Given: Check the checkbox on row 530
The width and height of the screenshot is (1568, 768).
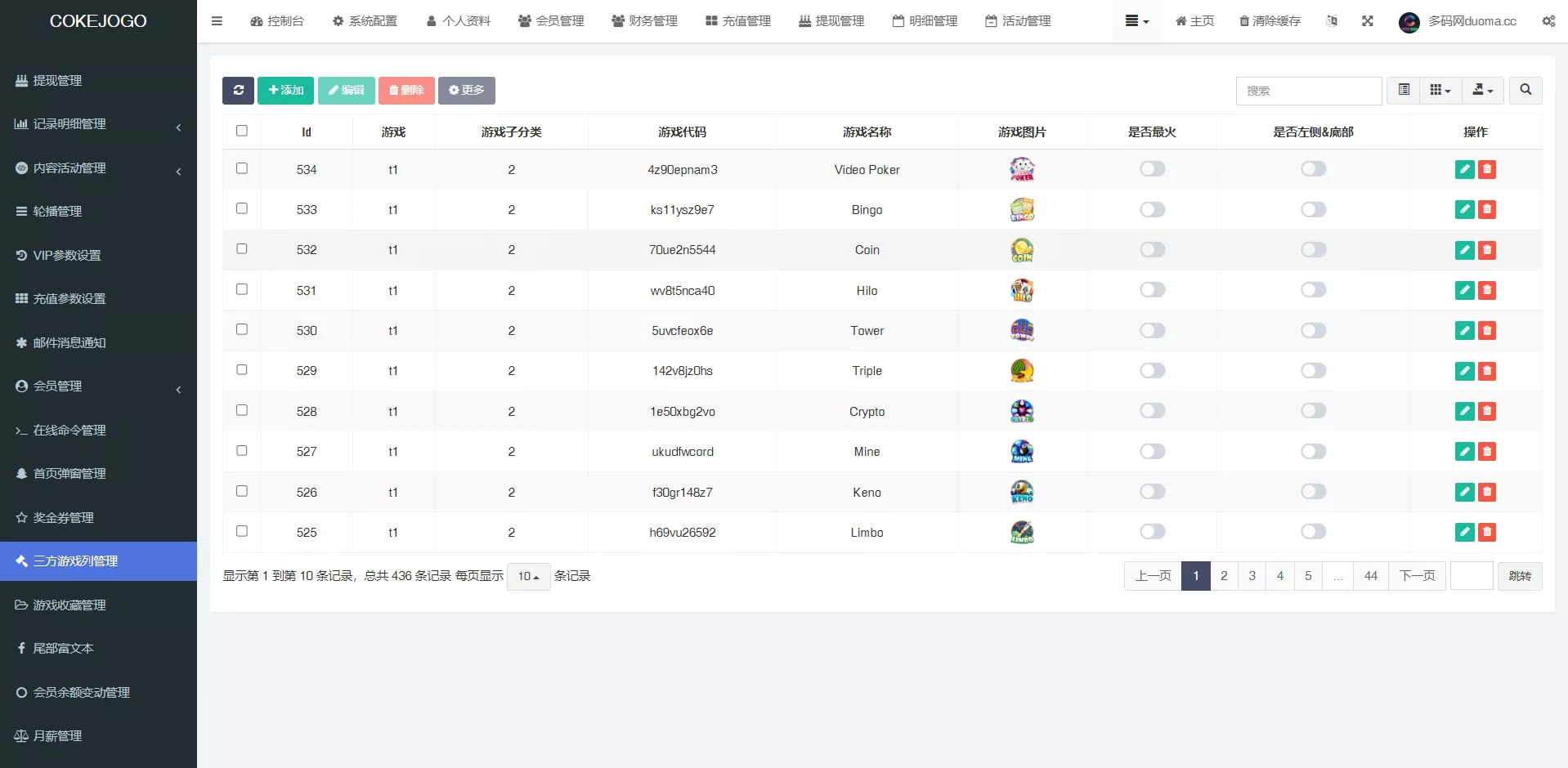Looking at the screenshot, I should 241,329.
